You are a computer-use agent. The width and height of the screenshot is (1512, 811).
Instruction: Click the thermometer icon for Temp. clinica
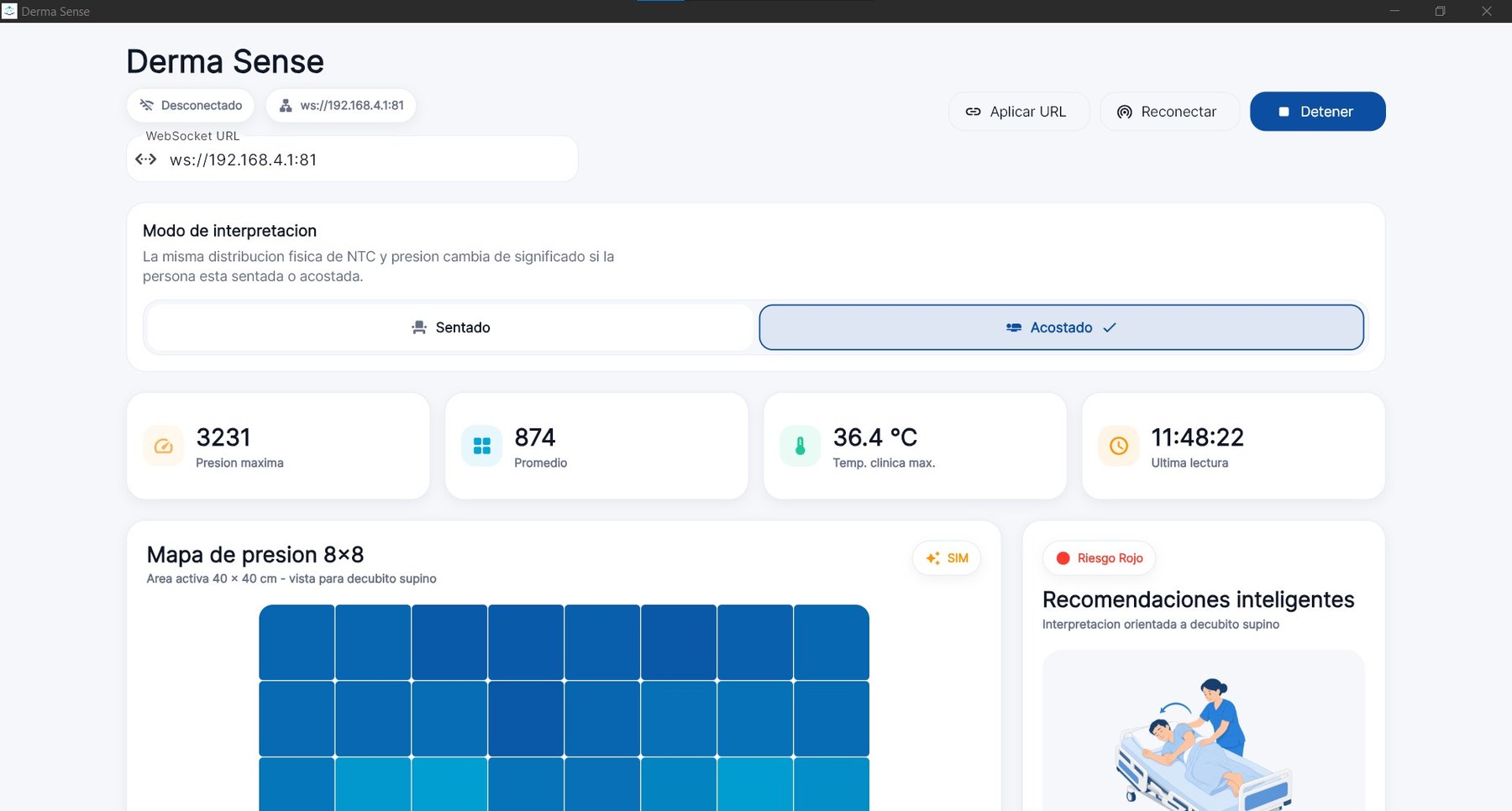click(801, 446)
